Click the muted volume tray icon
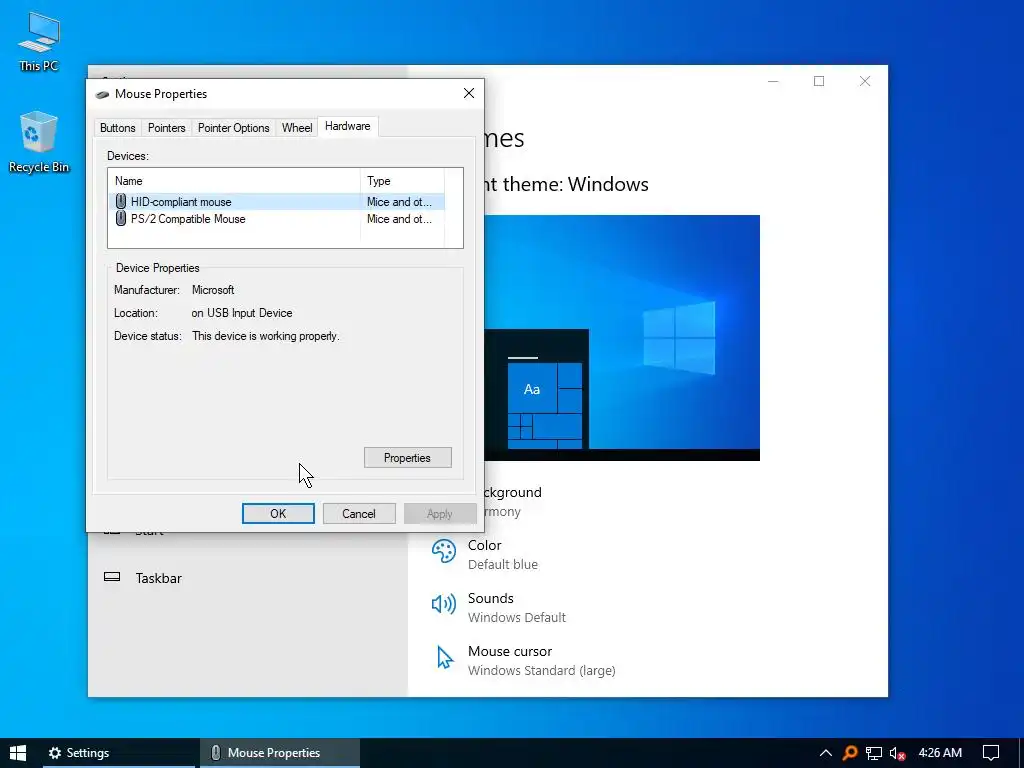1024x768 pixels. (897, 753)
